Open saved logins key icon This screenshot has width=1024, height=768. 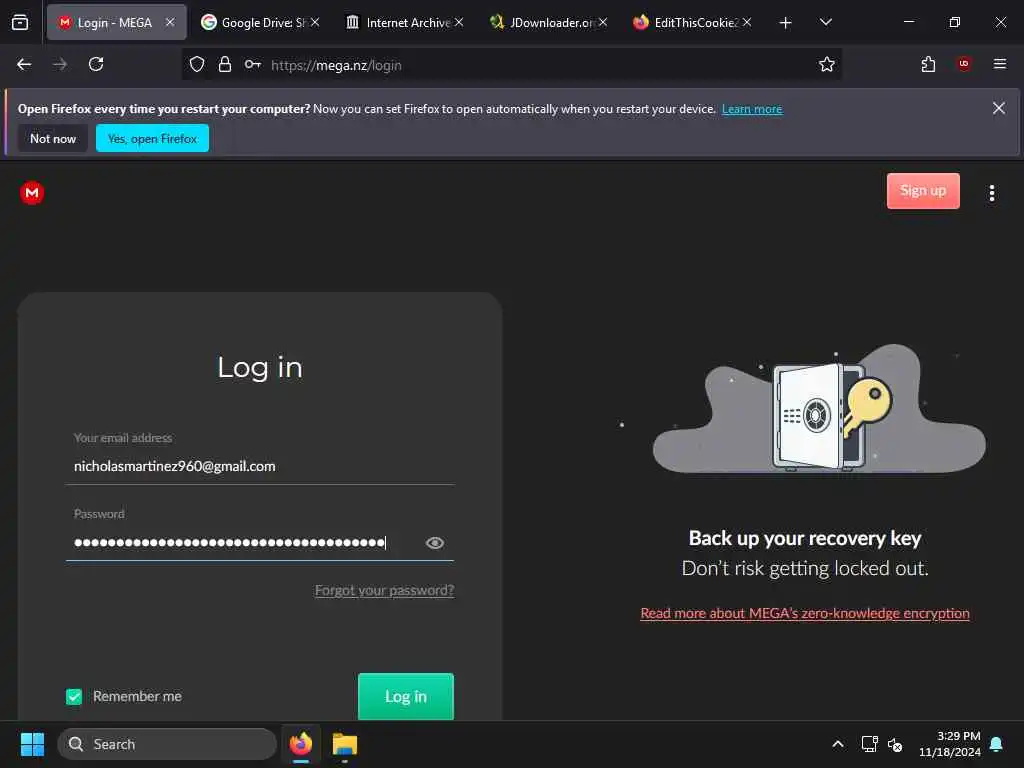(x=253, y=65)
